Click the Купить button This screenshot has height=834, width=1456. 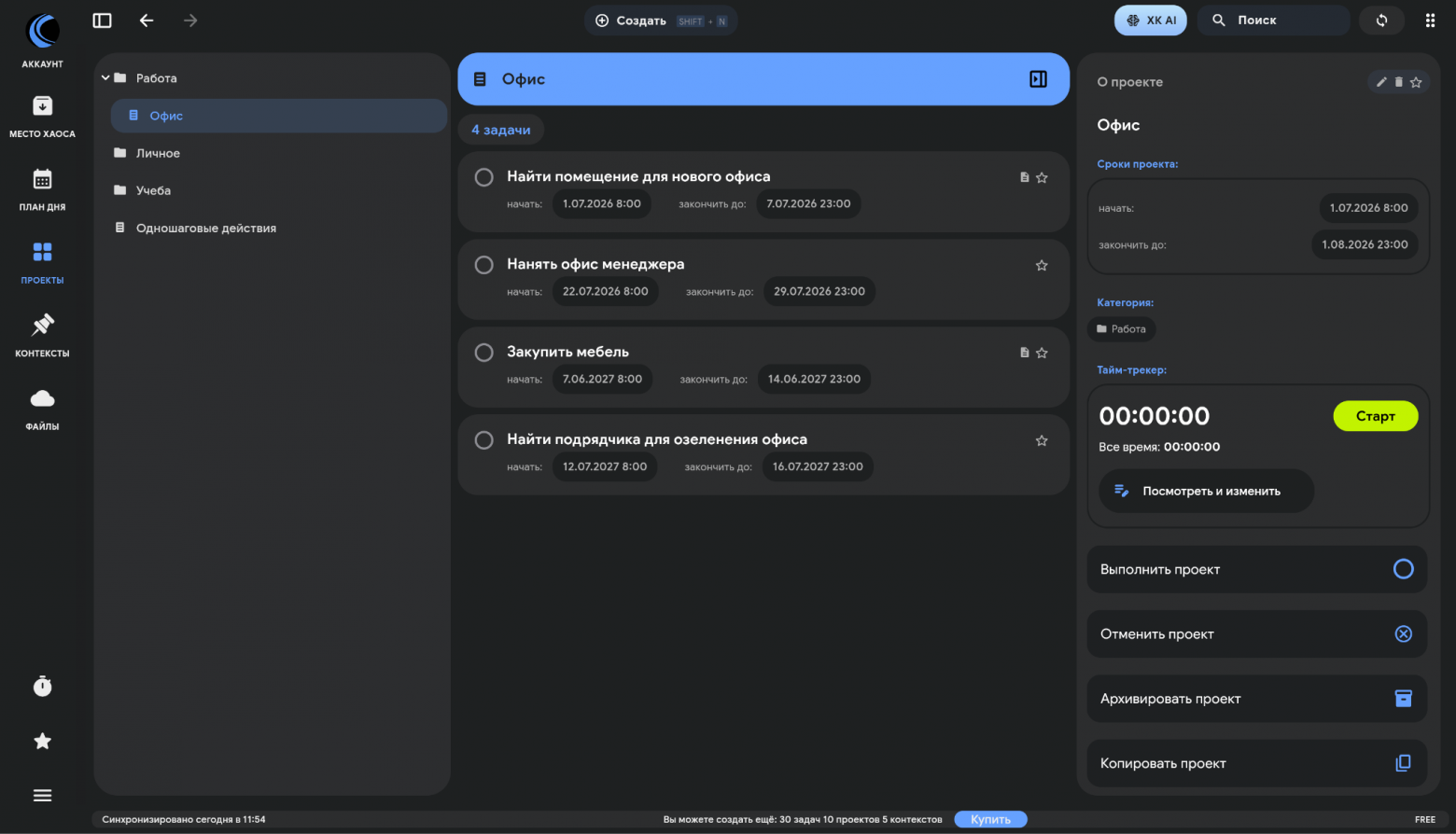tap(990, 819)
